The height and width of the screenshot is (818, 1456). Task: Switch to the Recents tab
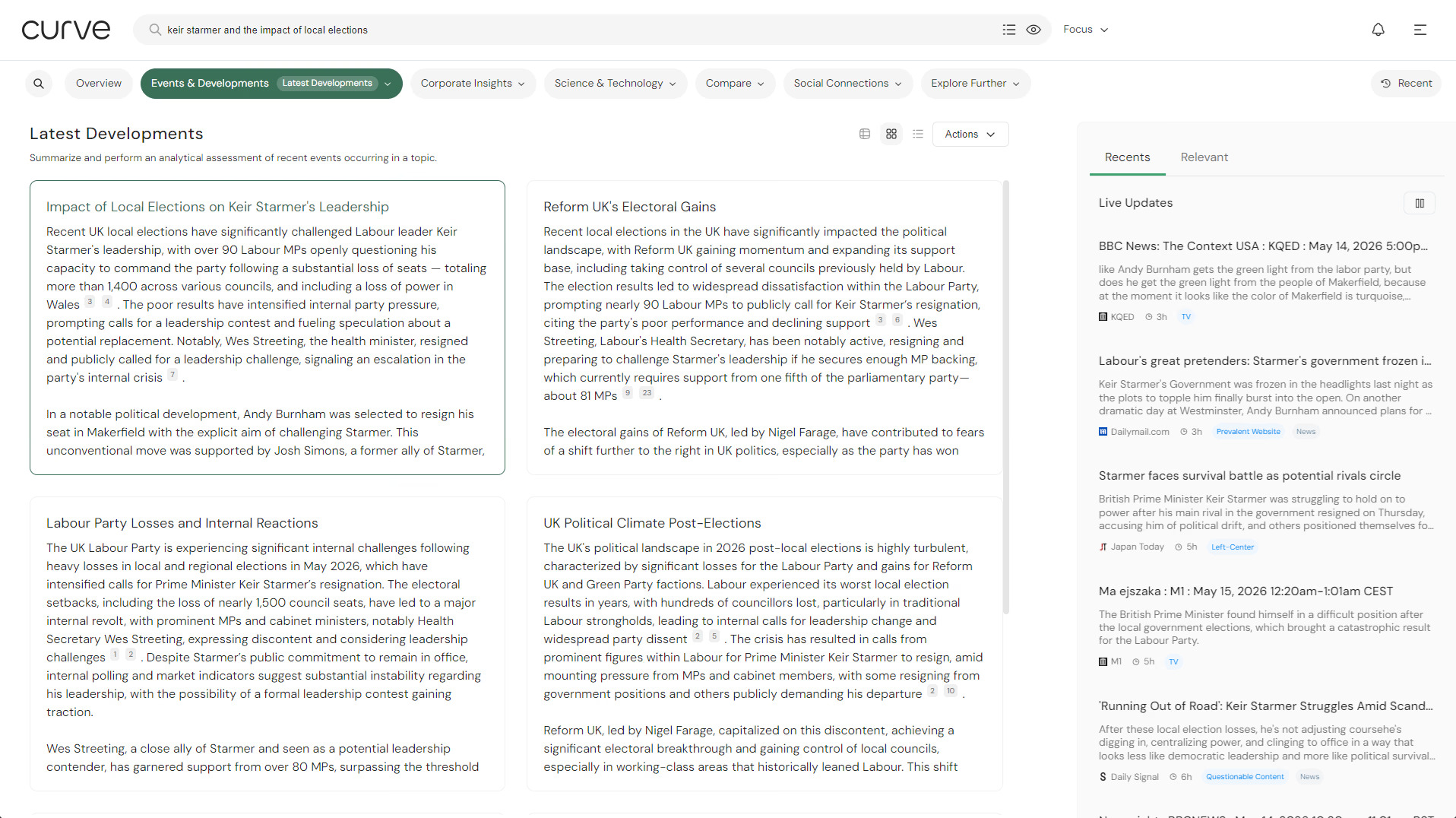pos(1127,157)
